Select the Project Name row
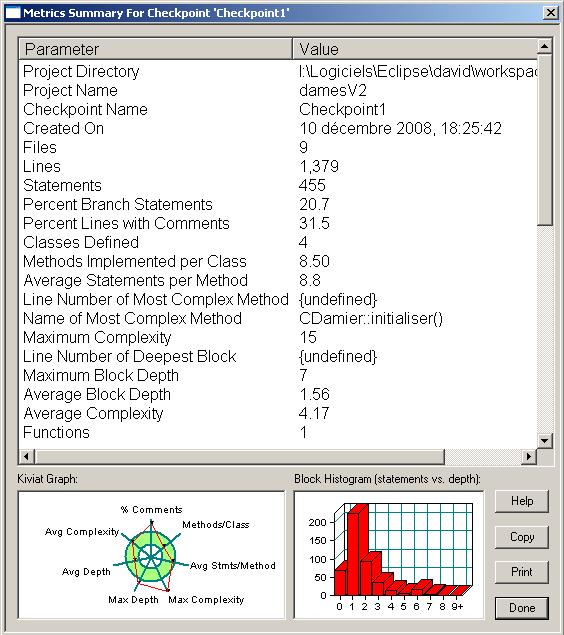This screenshot has width=564, height=635. [278, 90]
